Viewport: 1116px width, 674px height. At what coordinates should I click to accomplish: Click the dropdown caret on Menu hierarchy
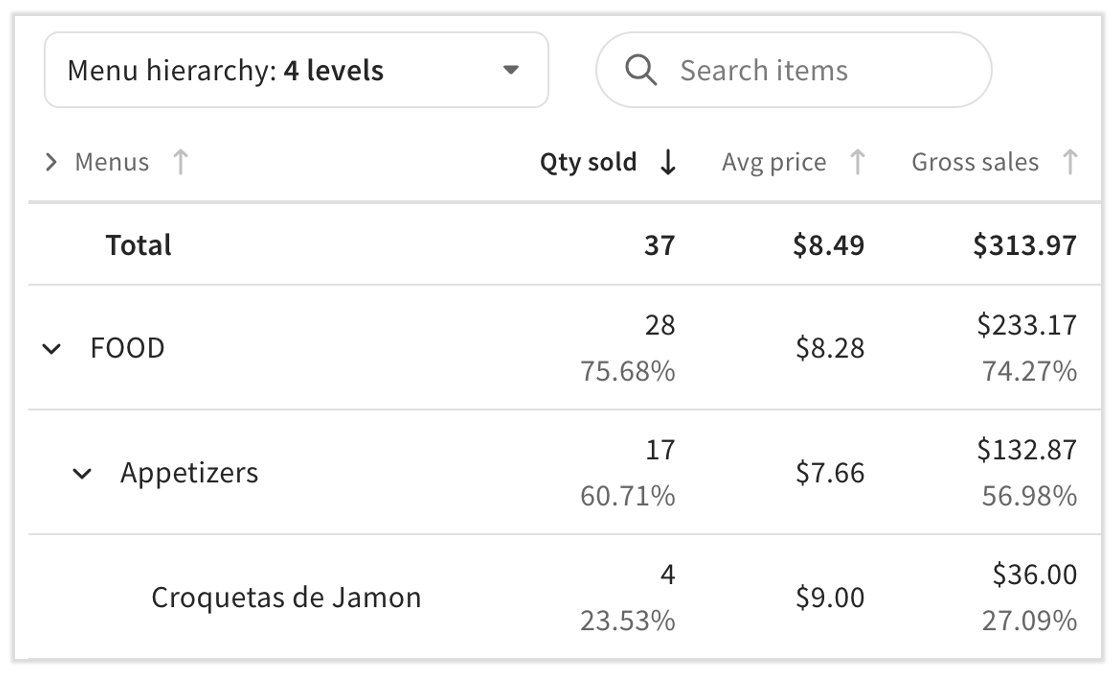pyautogui.click(x=511, y=71)
